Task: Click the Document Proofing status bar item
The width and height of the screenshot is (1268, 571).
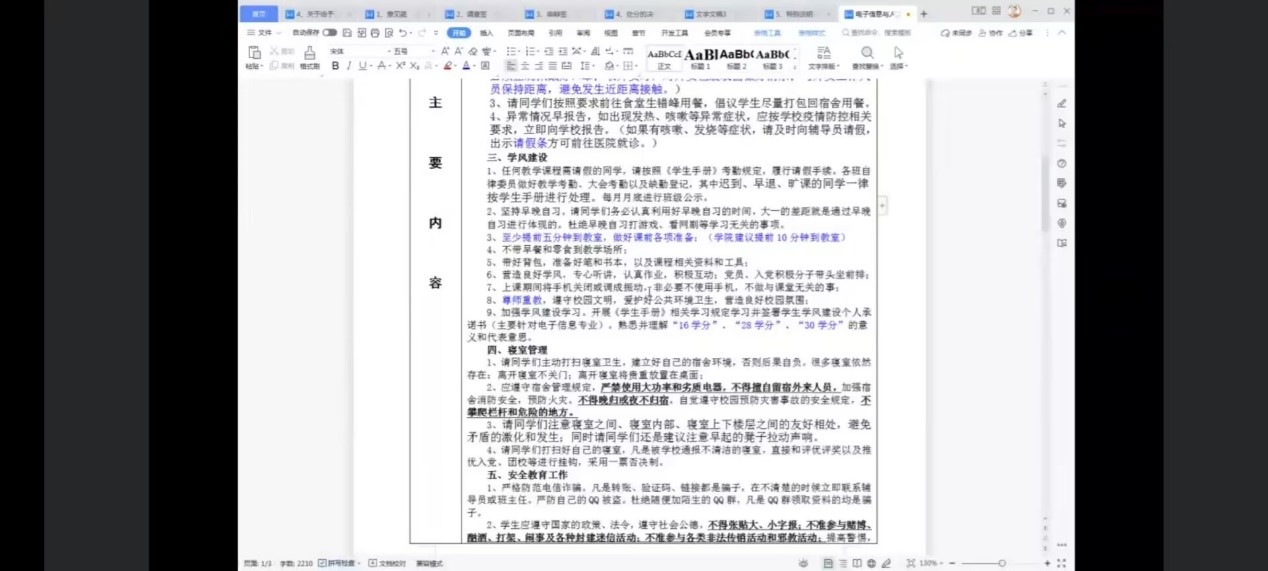Action: (386, 563)
